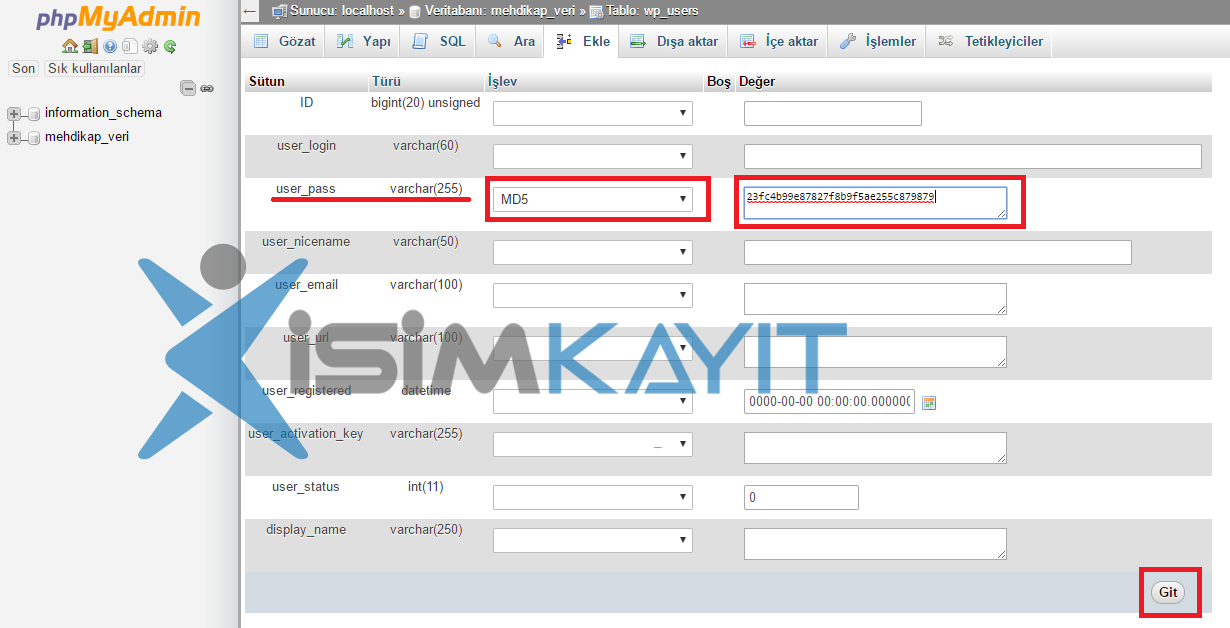
Task: Open the İçe aktar import tab
Action: click(779, 41)
